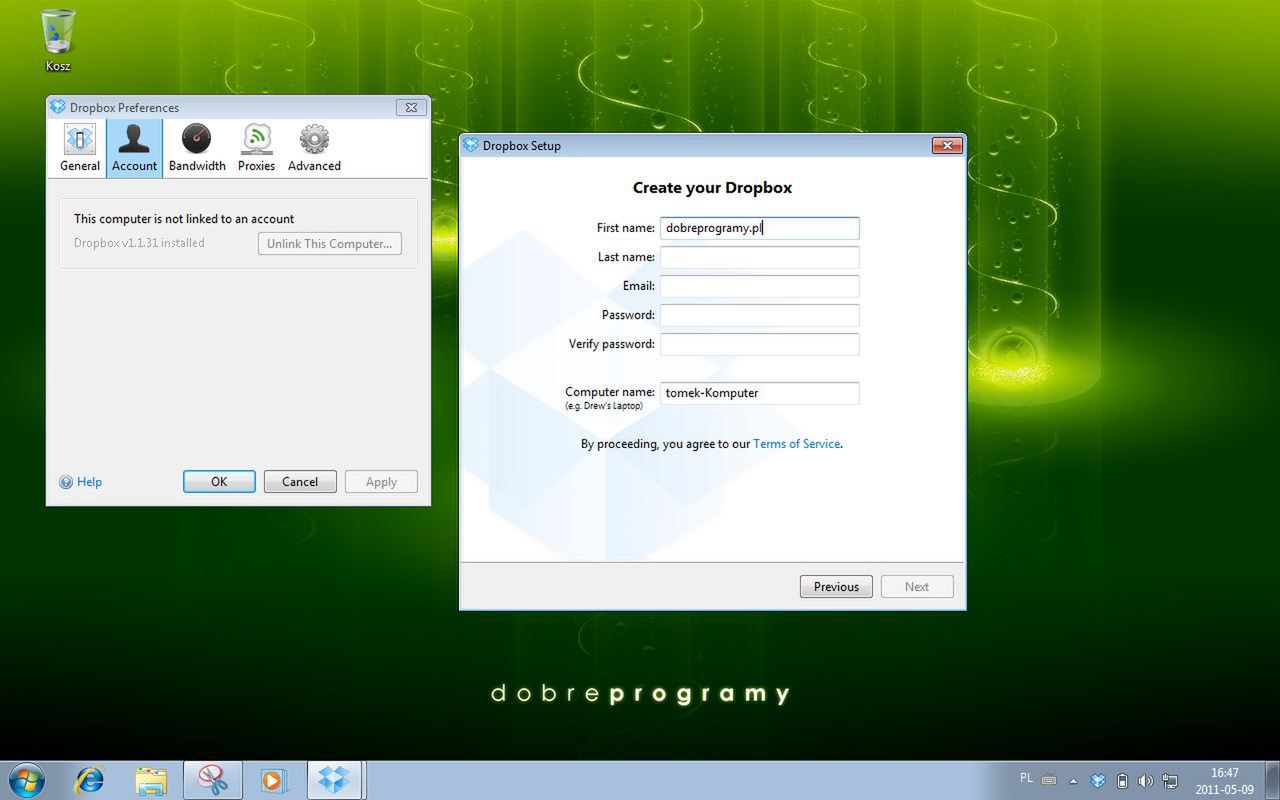Image resolution: width=1280 pixels, height=800 pixels.
Task: Open the clock showing 16:47
Action: pos(1224,781)
